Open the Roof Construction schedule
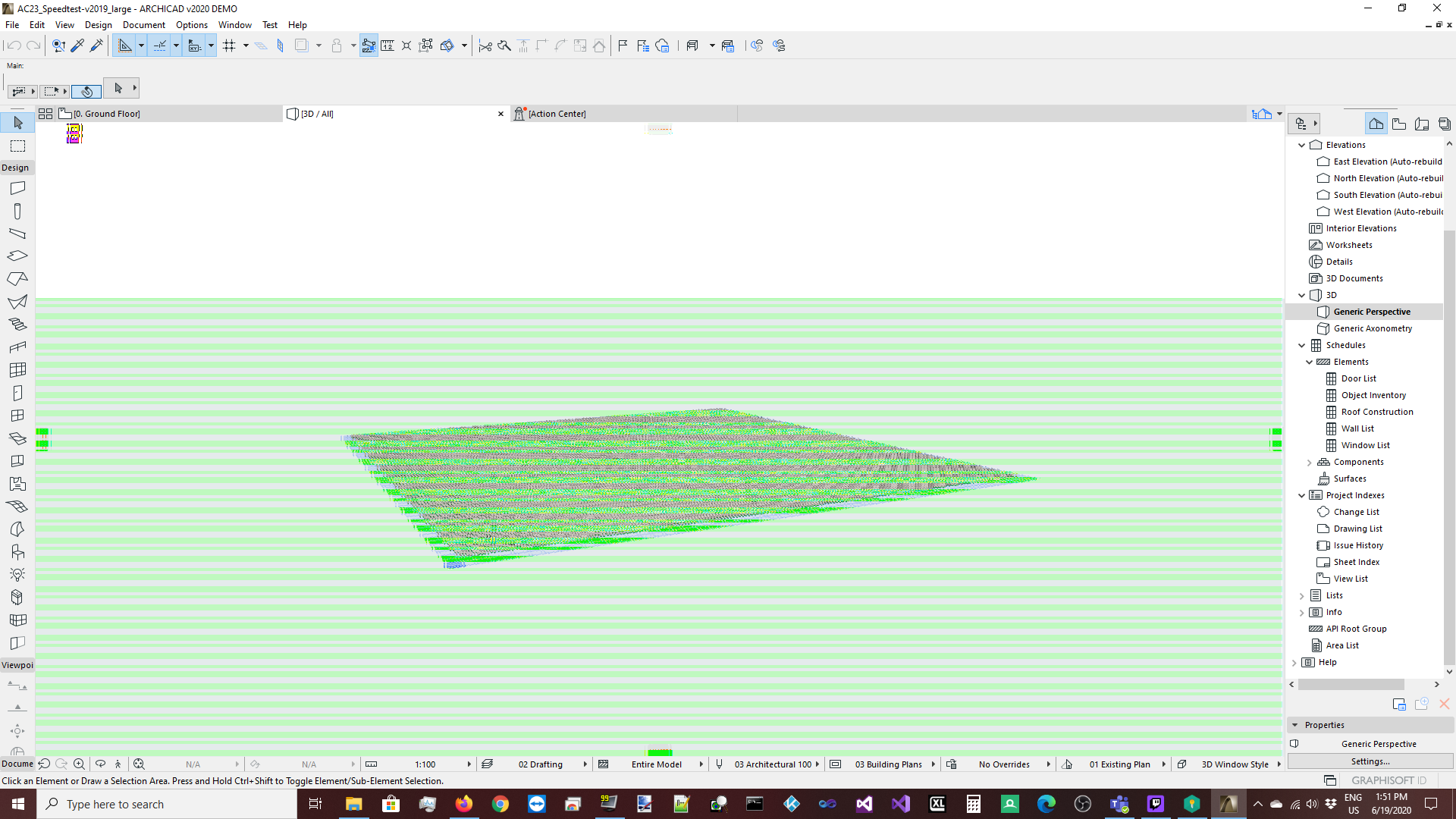 (x=1376, y=412)
